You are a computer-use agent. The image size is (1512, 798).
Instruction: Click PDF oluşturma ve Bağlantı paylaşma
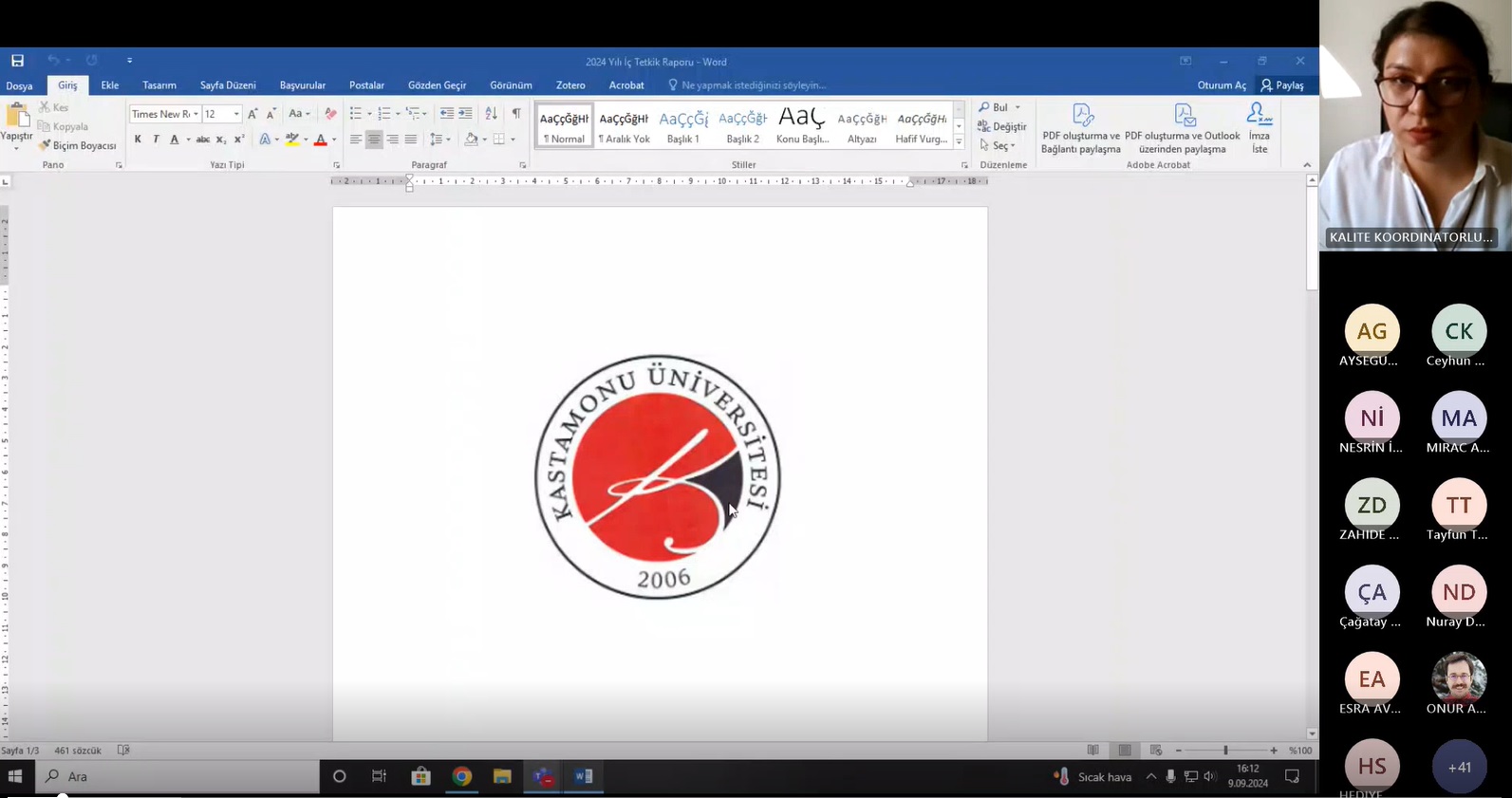(x=1081, y=128)
